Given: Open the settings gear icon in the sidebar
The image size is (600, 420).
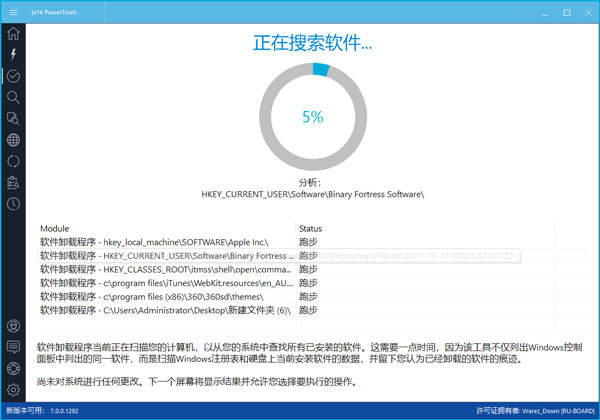Looking at the screenshot, I should pos(13,390).
